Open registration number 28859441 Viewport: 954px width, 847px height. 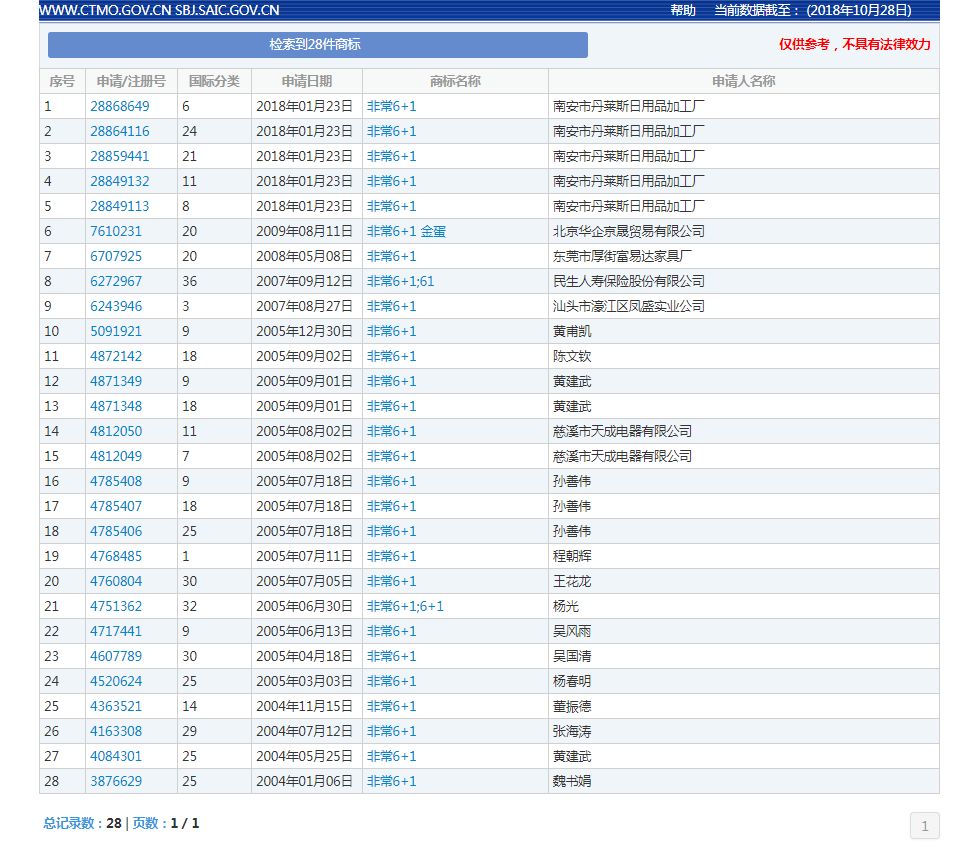click(x=120, y=156)
